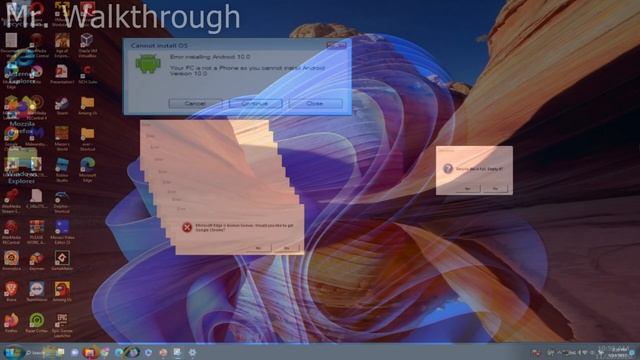Viewport: 640px width, 360px height.
Task: Open the Roblox Studio desktop icon
Action: tap(62, 170)
